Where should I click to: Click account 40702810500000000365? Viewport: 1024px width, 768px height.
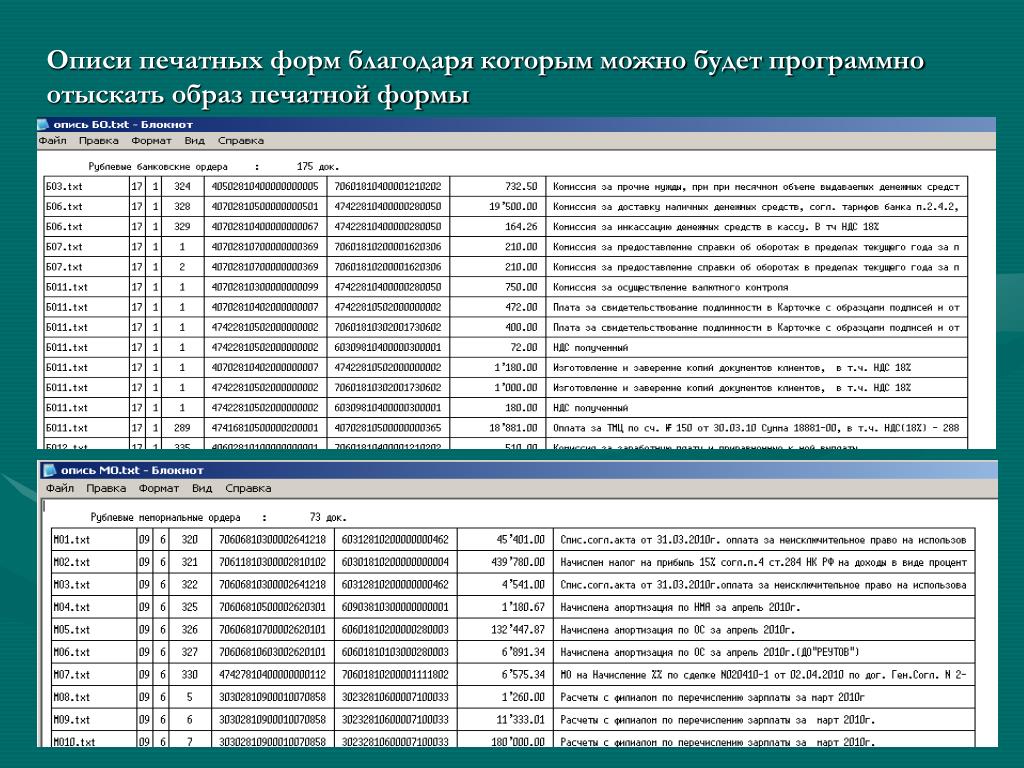(387, 428)
